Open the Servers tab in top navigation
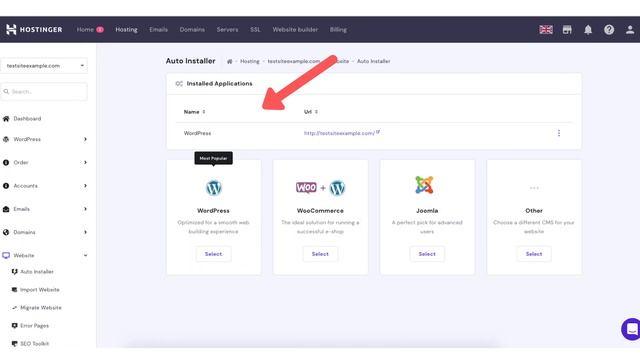 tap(227, 29)
